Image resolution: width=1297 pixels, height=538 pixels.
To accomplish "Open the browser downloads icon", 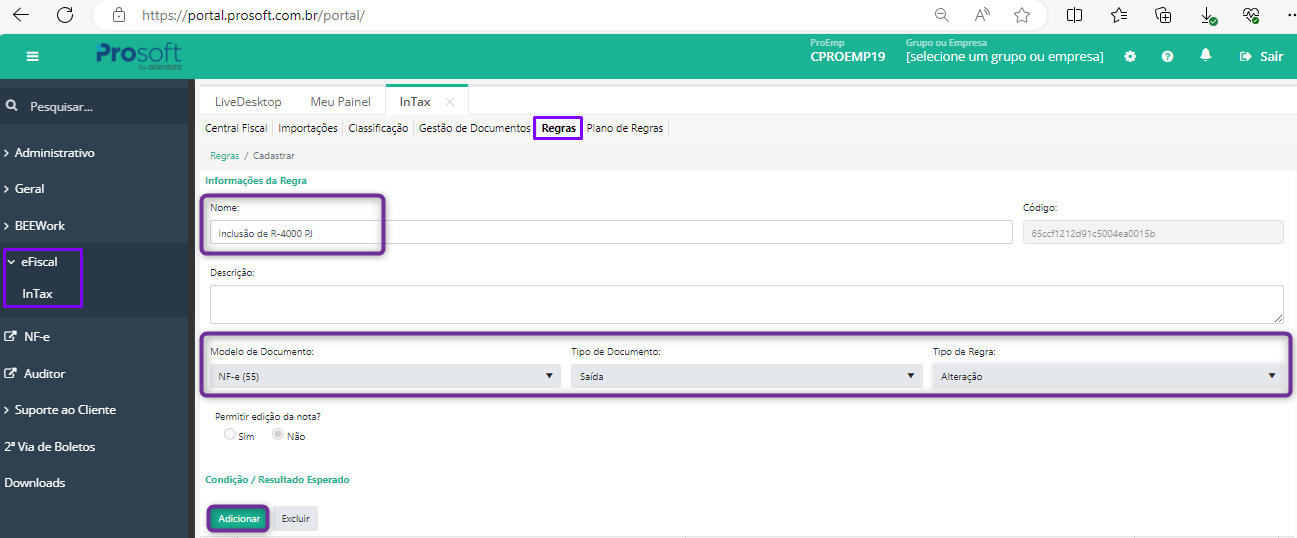I will tap(1208, 15).
